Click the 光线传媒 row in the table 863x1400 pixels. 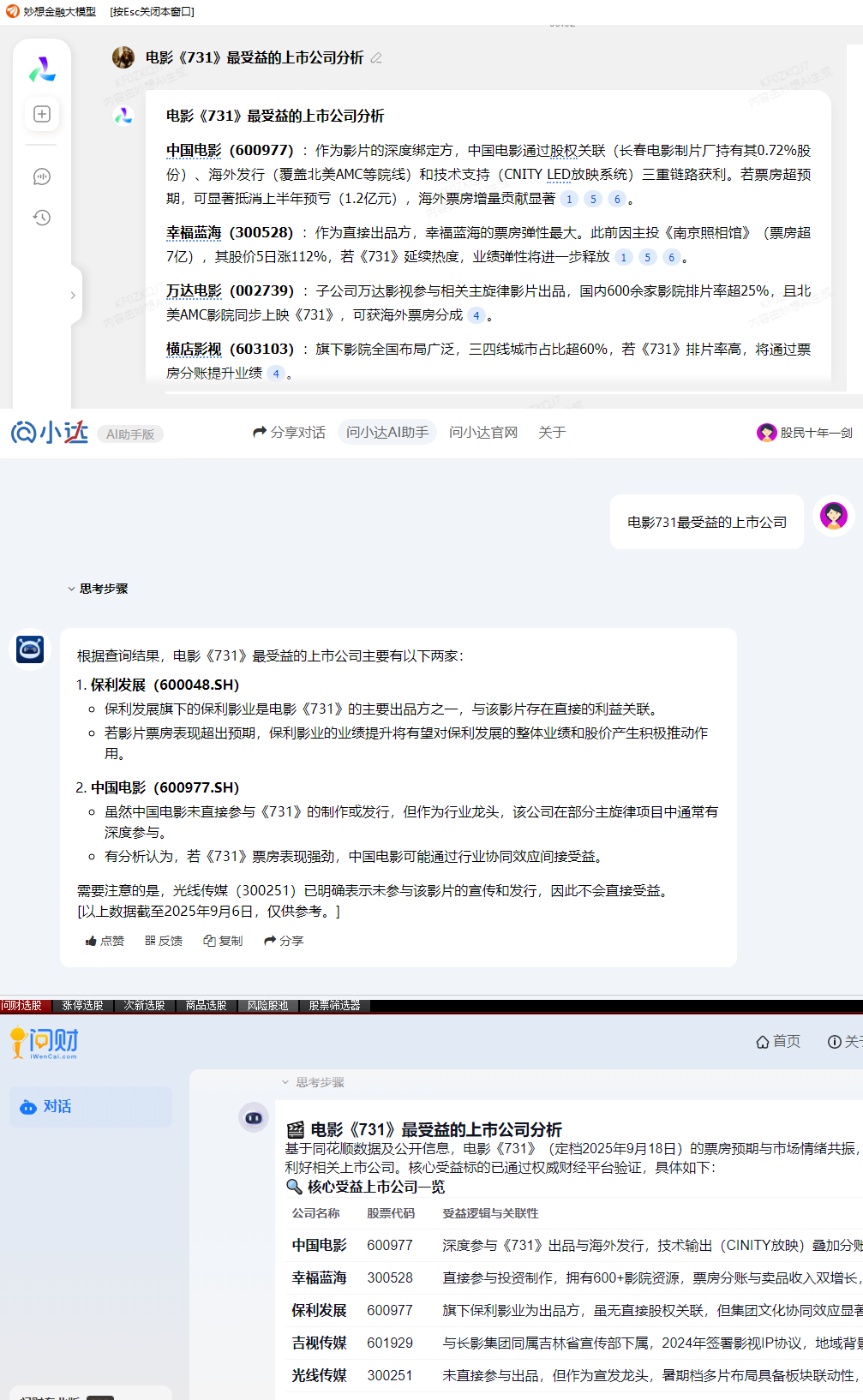[574, 1375]
